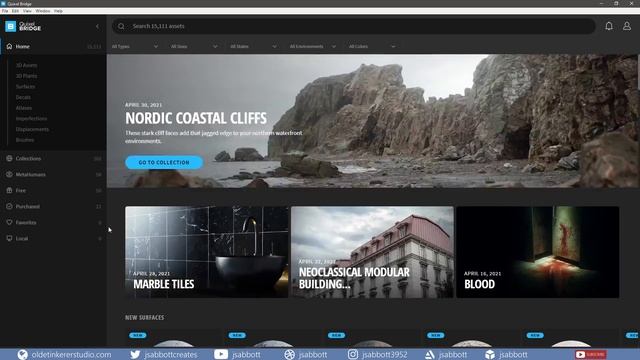640x360 pixels.
Task: Open the Help menu
Action: point(58,11)
